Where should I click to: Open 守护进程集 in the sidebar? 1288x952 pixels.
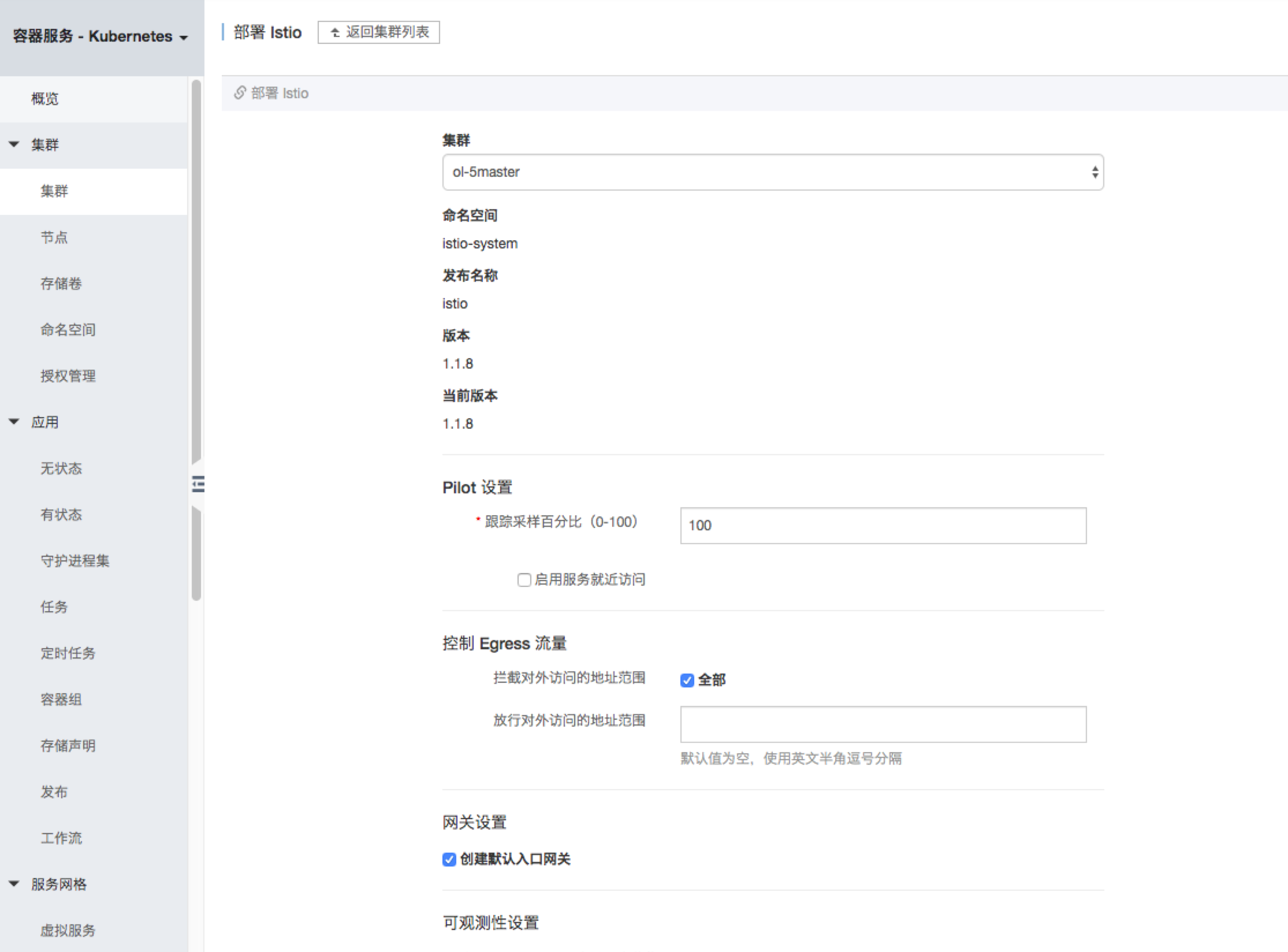[x=94, y=561]
